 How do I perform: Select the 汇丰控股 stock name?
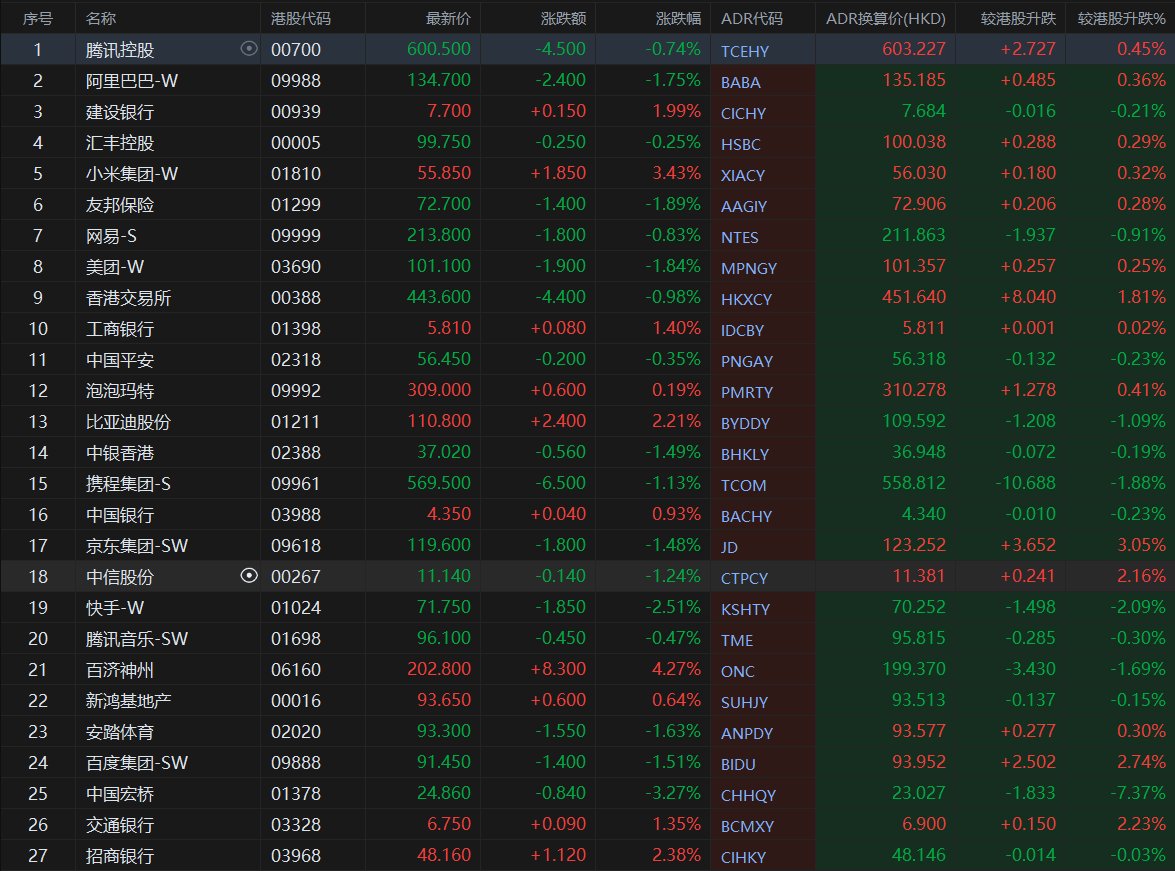(120, 142)
